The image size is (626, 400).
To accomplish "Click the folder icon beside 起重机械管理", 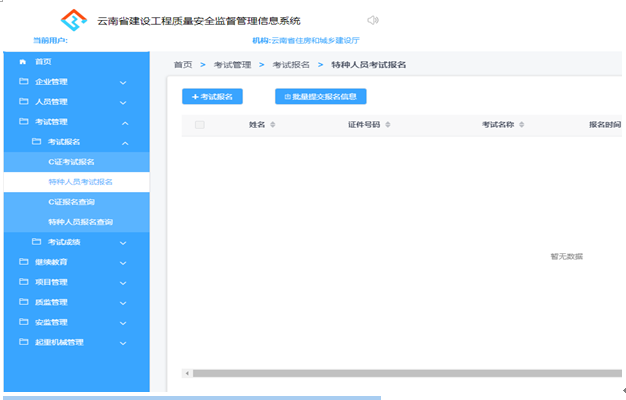I will coord(23,342).
